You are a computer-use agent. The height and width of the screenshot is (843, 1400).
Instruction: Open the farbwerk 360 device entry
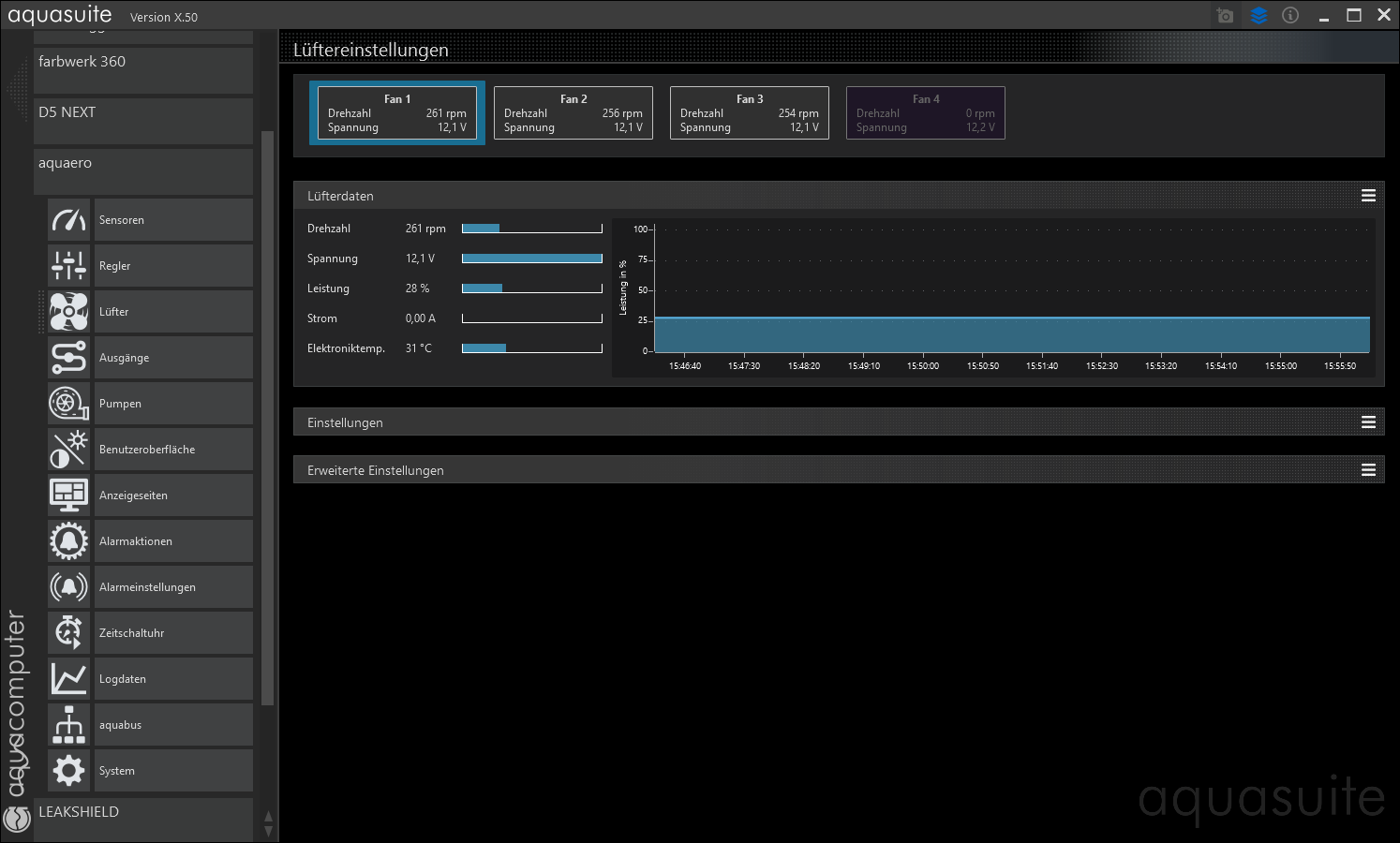click(143, 69)
